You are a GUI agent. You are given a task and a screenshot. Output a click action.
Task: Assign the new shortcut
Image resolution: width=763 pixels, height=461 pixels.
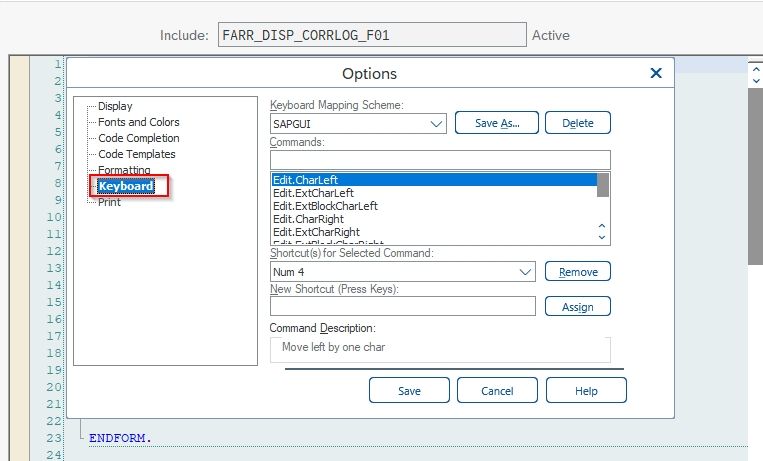[578, 307]
